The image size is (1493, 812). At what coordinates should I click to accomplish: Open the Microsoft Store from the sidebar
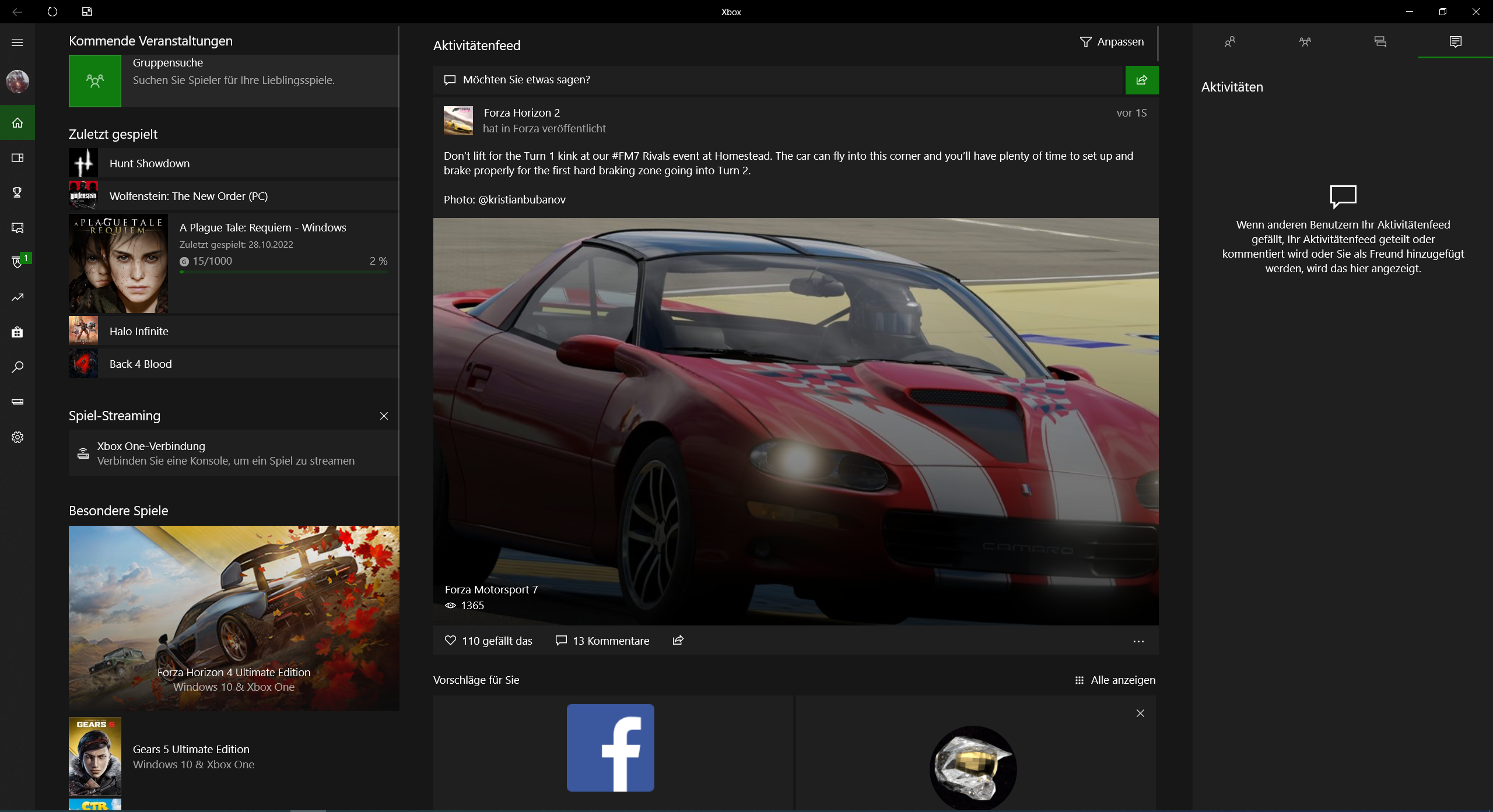click(17, 332)
